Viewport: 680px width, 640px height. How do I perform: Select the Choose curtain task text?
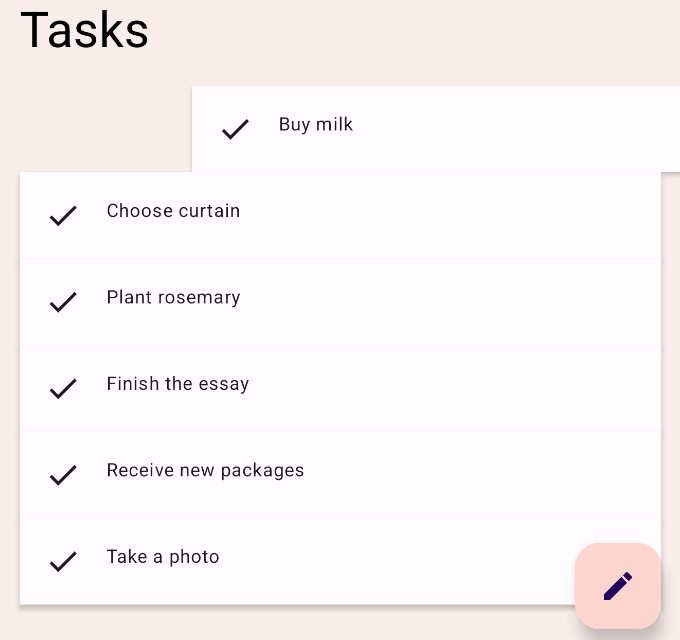pos(173,211)
